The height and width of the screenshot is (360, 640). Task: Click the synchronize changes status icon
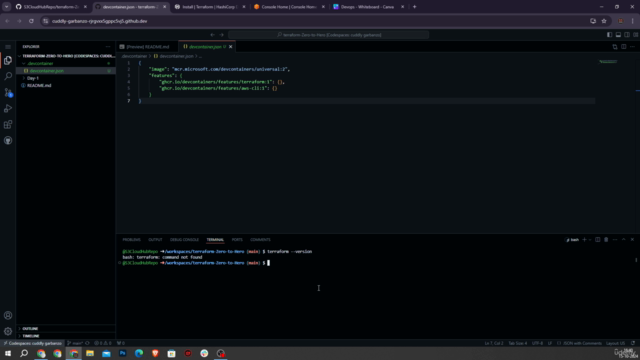tap(87, 343)
